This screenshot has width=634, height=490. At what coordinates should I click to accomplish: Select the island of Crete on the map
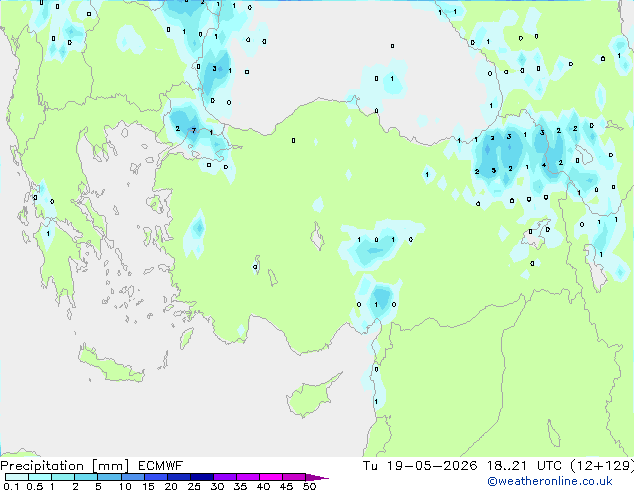click(x=110, y=365)
